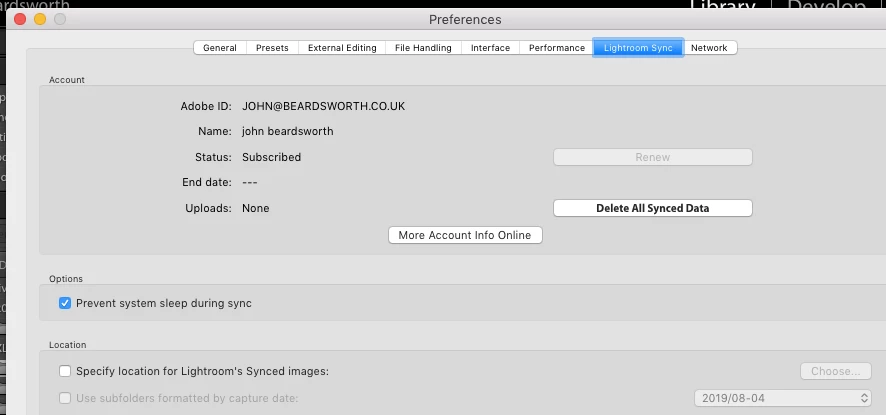
Task: Click the 'Account' section label
Action: click(x=67, y=80)
